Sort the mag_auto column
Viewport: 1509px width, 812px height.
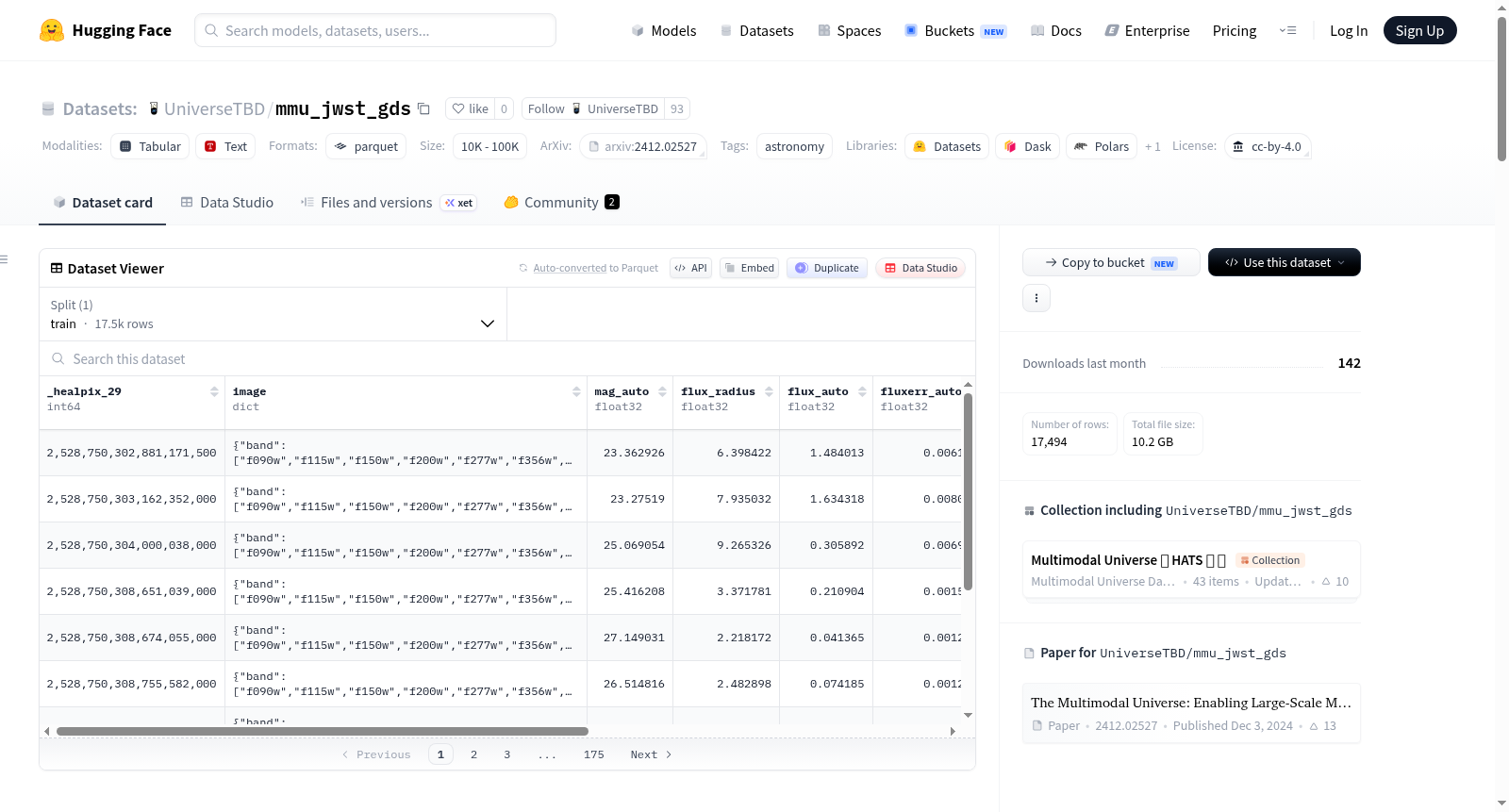662,391
